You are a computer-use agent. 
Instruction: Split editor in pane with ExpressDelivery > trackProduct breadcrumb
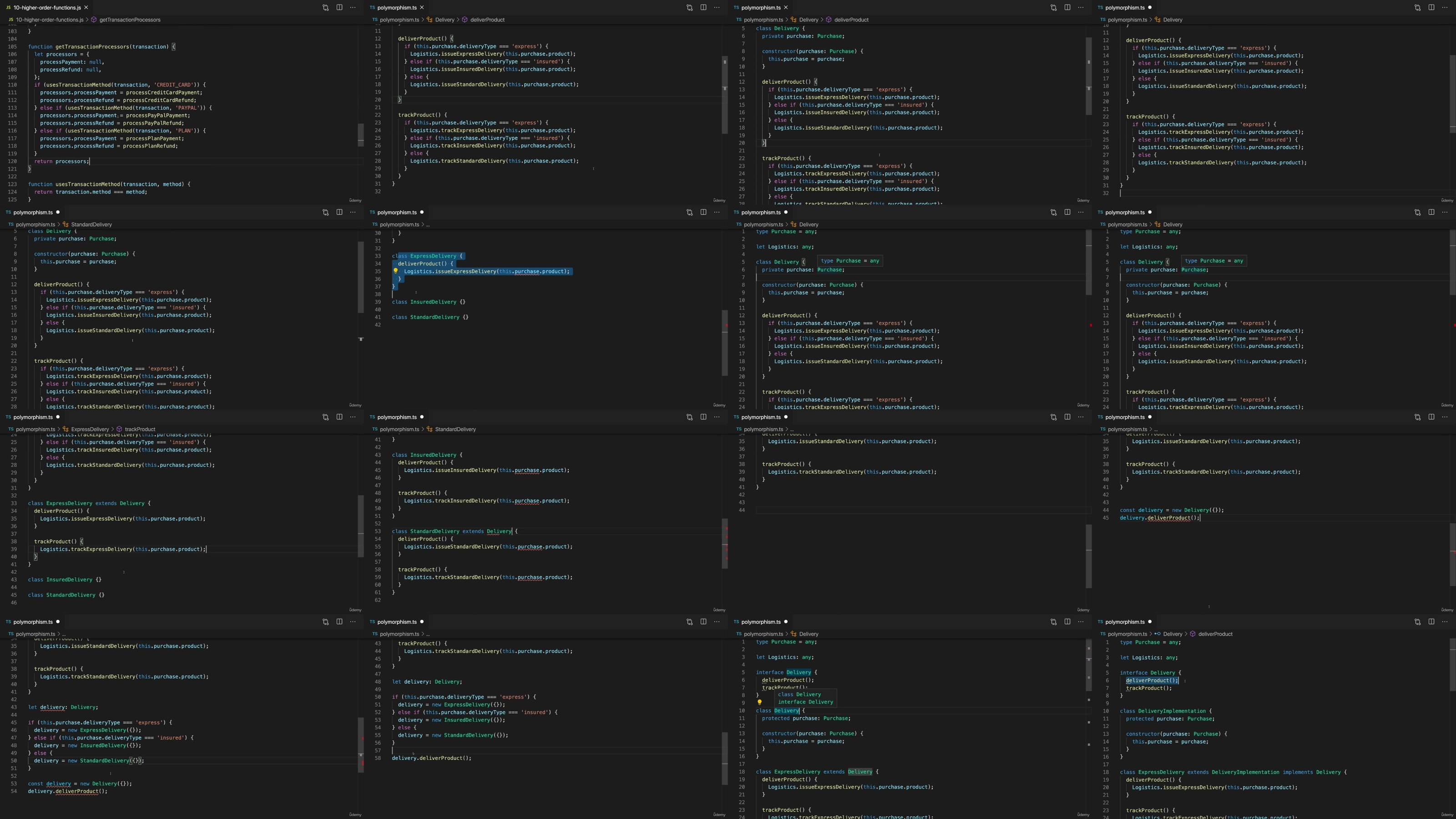click(x=339, y=417)
